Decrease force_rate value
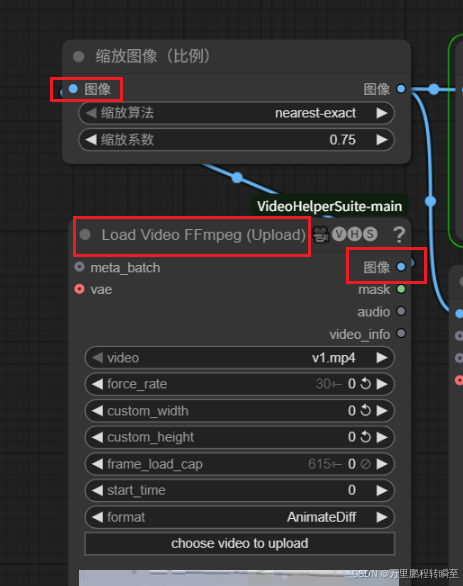The height and width of the screenshot is (586, 463). point(97,384)
